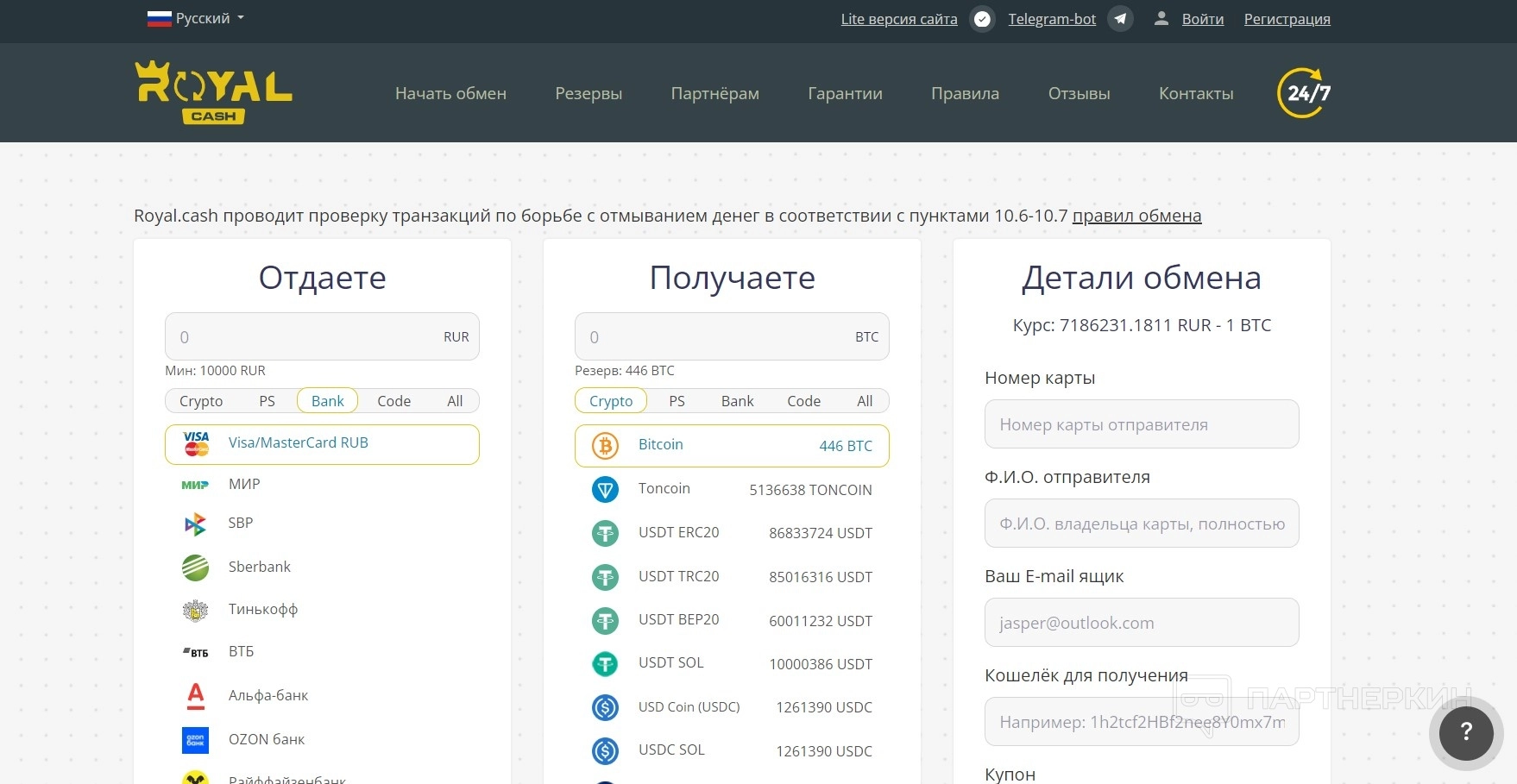The height and width of the screenshot is (784, 1517).
Task: Click the Тинькофф crest icon
Action: 196,611
